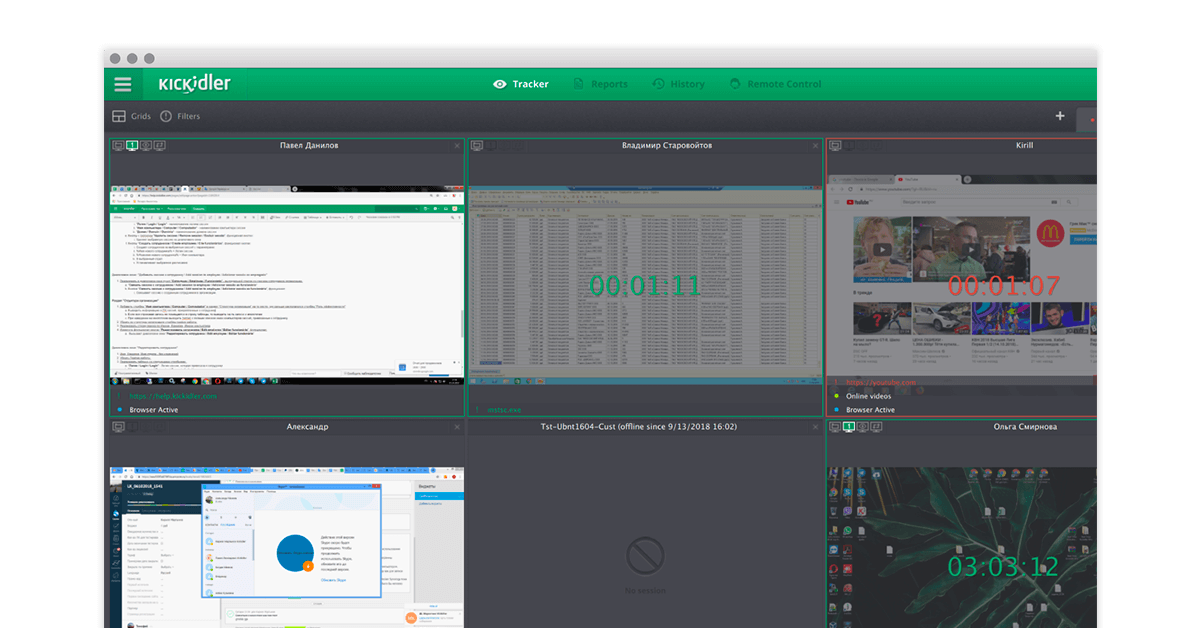Click Browser Active under Kirill
Viewport: 1200px width, 628px height.
tap(870, 409)
